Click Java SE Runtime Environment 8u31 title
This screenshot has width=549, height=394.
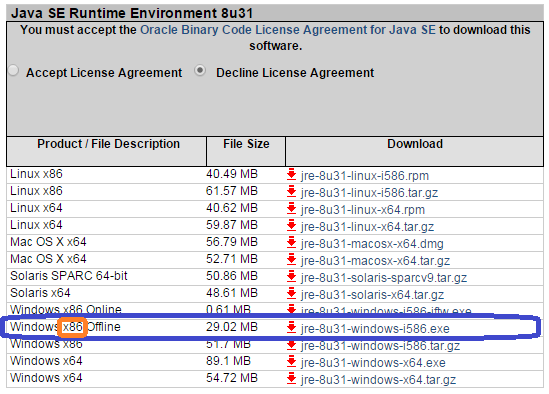[x=132, y=13]
